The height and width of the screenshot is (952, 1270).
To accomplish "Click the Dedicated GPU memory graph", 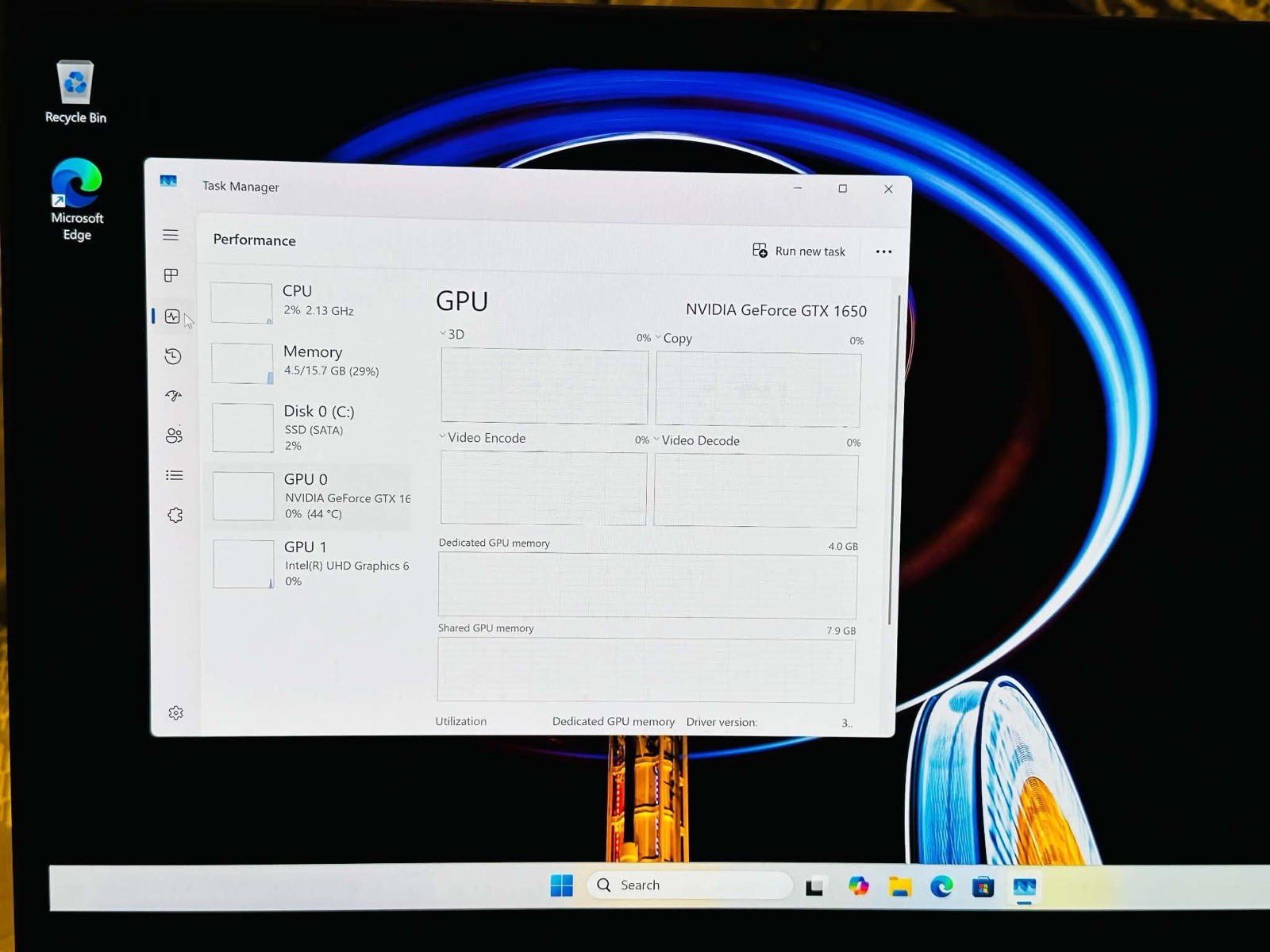I will click(x=647, y=586).
